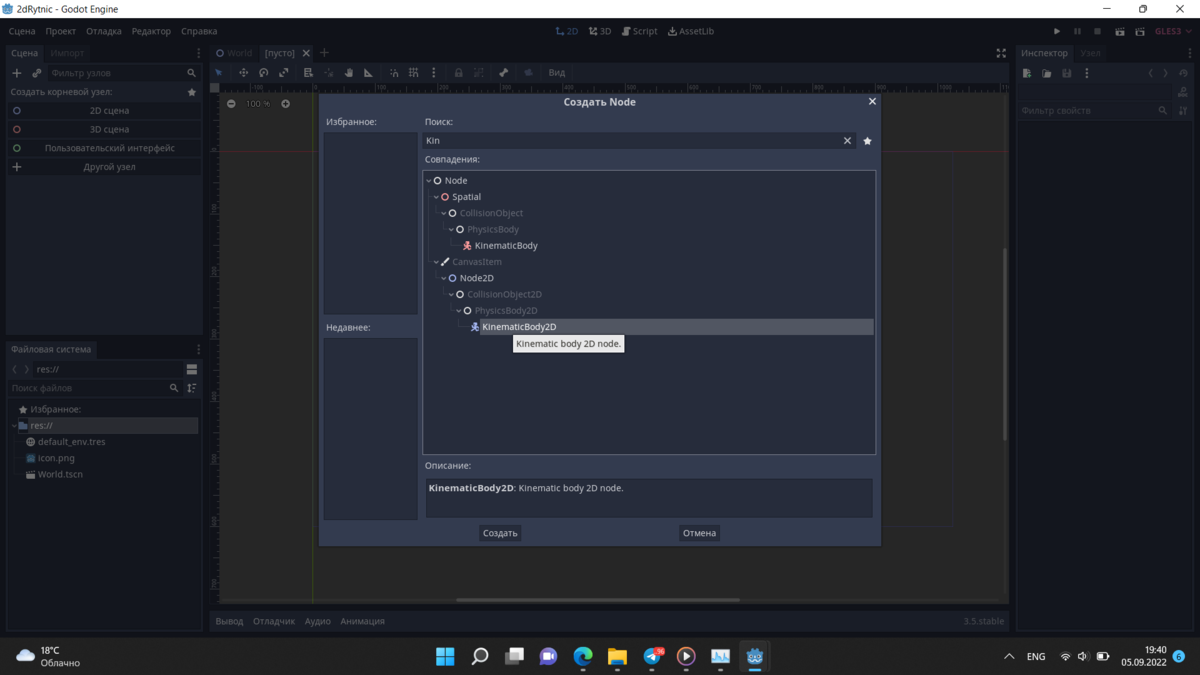Collapse the CollisionObject branch

pos(444,213)
